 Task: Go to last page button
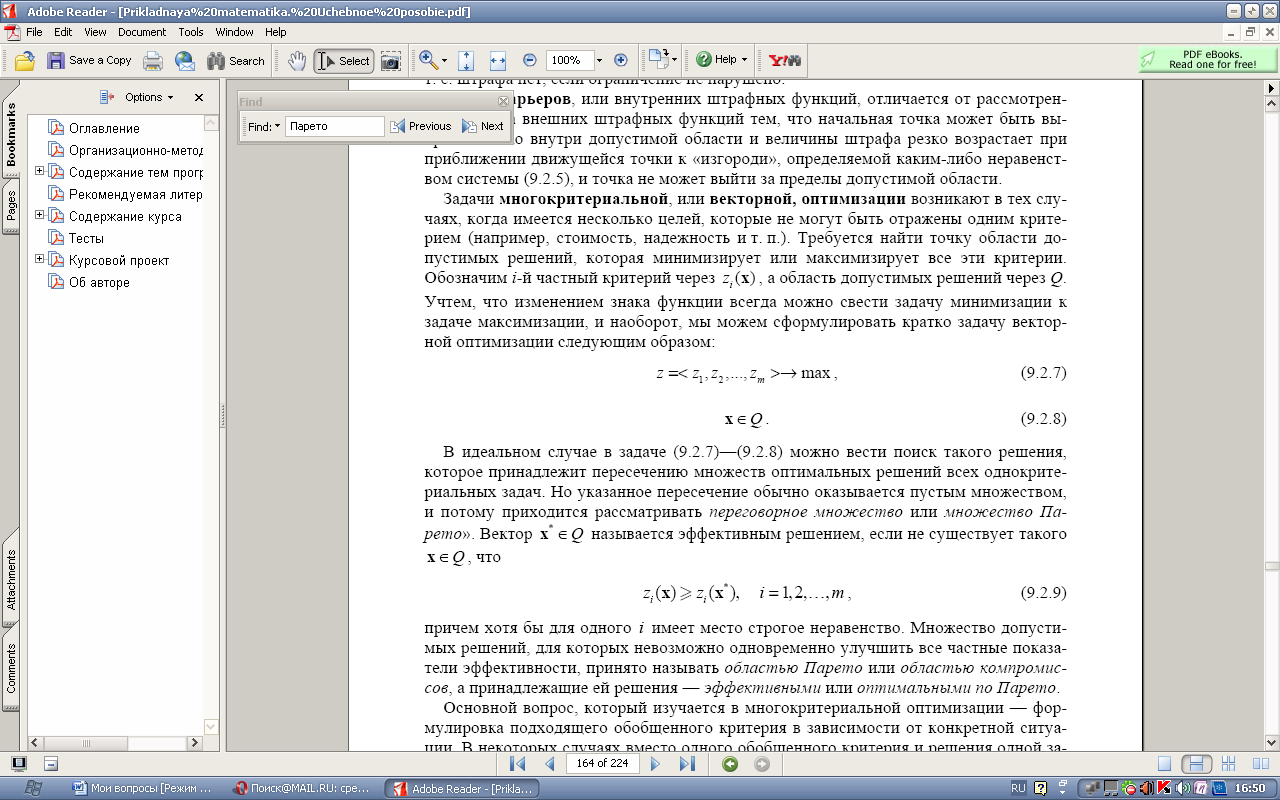point(687,764)
